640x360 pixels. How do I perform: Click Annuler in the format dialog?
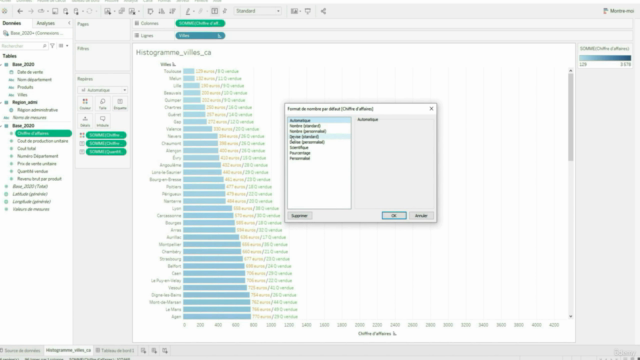[x=421, y=216]
